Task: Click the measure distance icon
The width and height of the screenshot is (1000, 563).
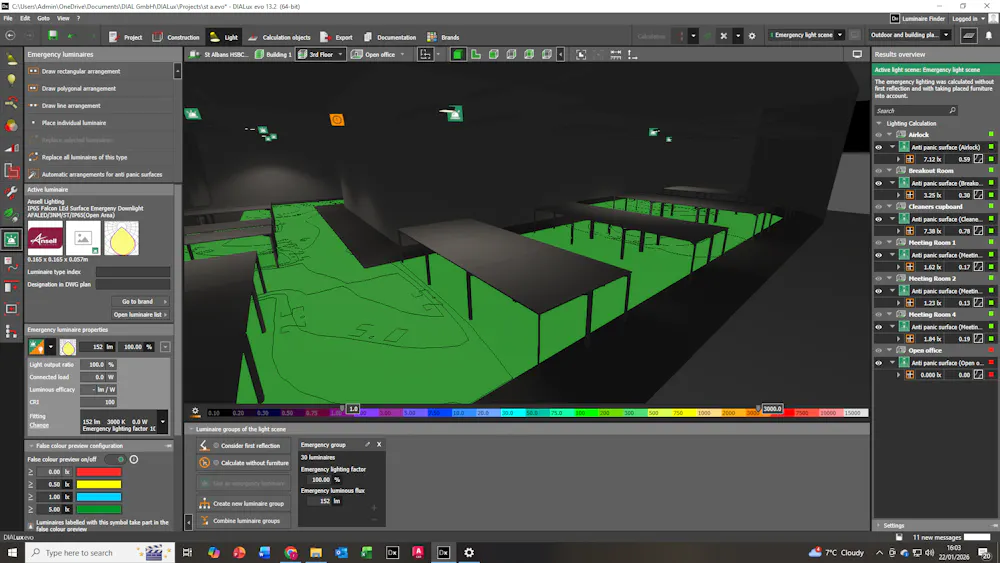Action: 615,55
